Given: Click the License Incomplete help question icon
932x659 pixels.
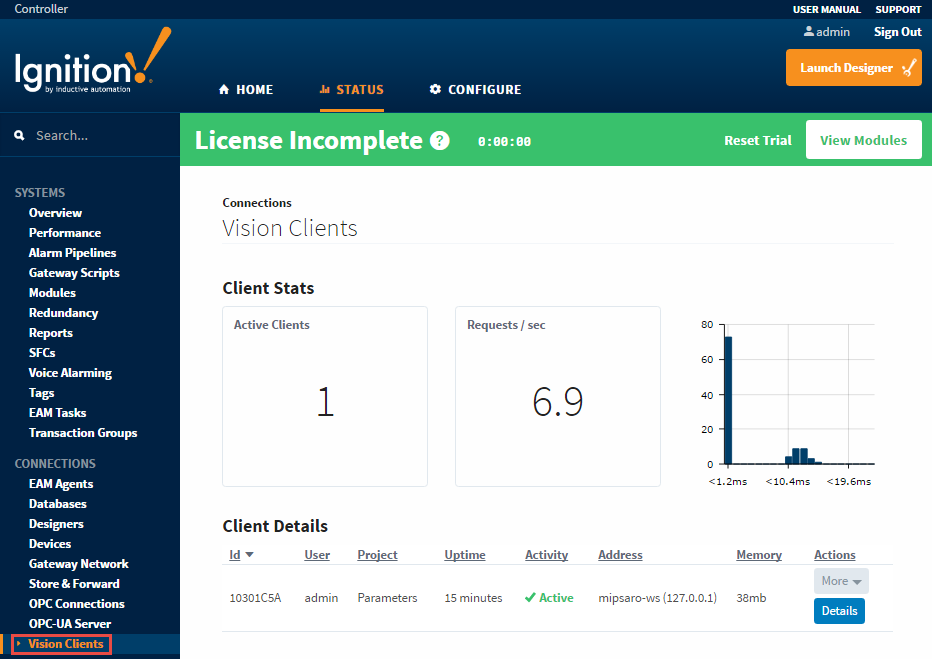Looking at the screenshot, I should pos(440,141).
